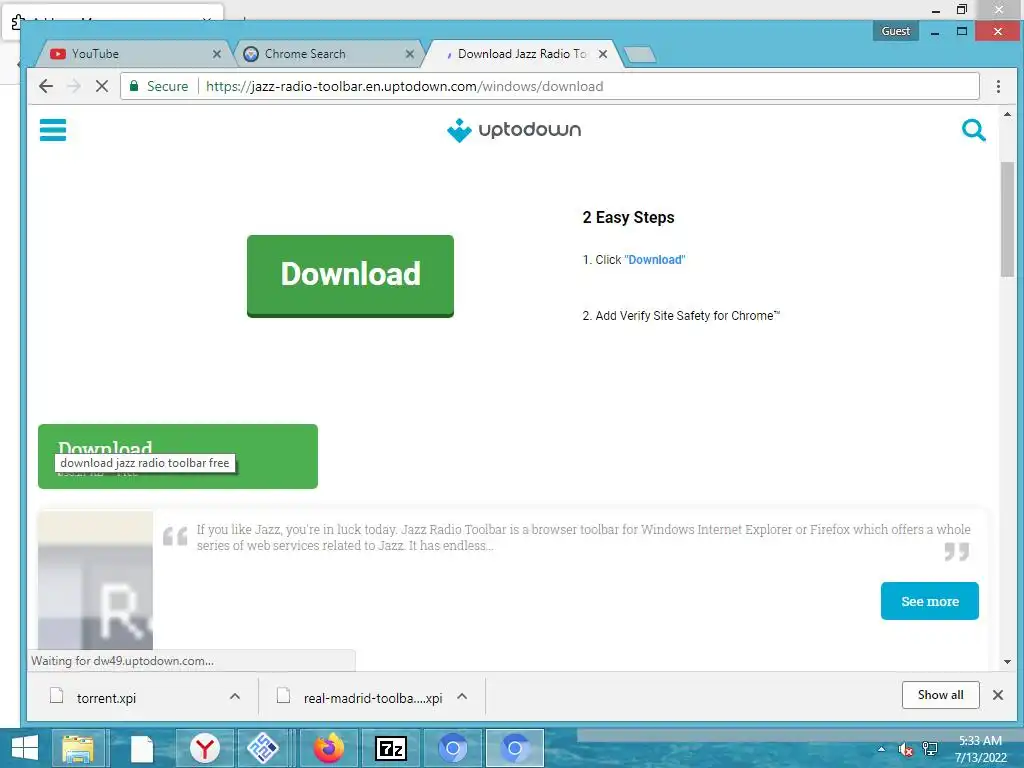The width and height of the screenshot is (1024, 768).
Task: Launch Yandex browser from the taskbar
Action: pos(205,748)
